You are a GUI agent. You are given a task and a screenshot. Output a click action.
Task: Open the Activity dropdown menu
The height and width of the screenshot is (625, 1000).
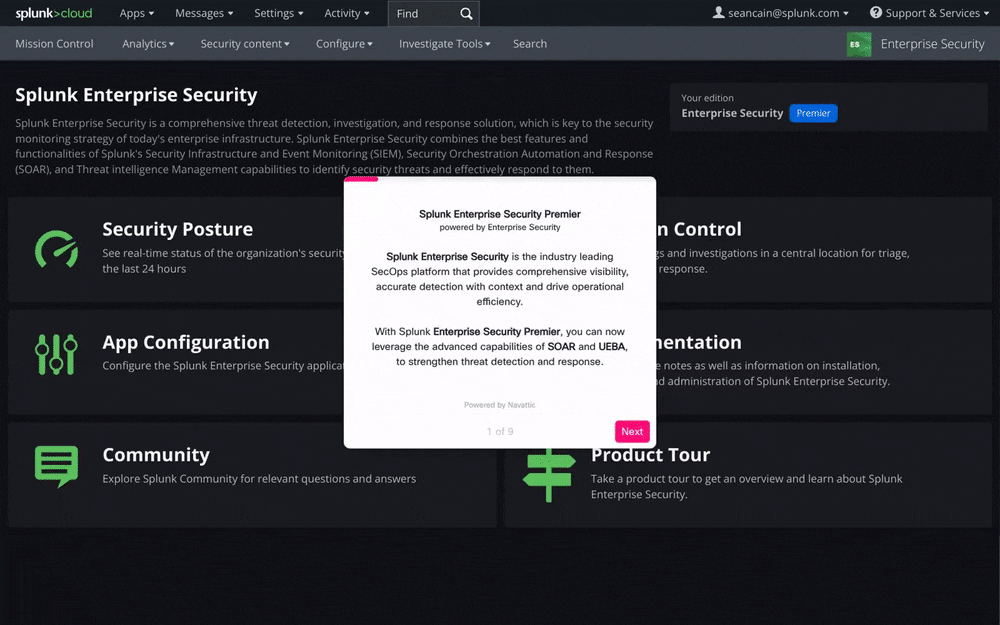pos(347,14)
